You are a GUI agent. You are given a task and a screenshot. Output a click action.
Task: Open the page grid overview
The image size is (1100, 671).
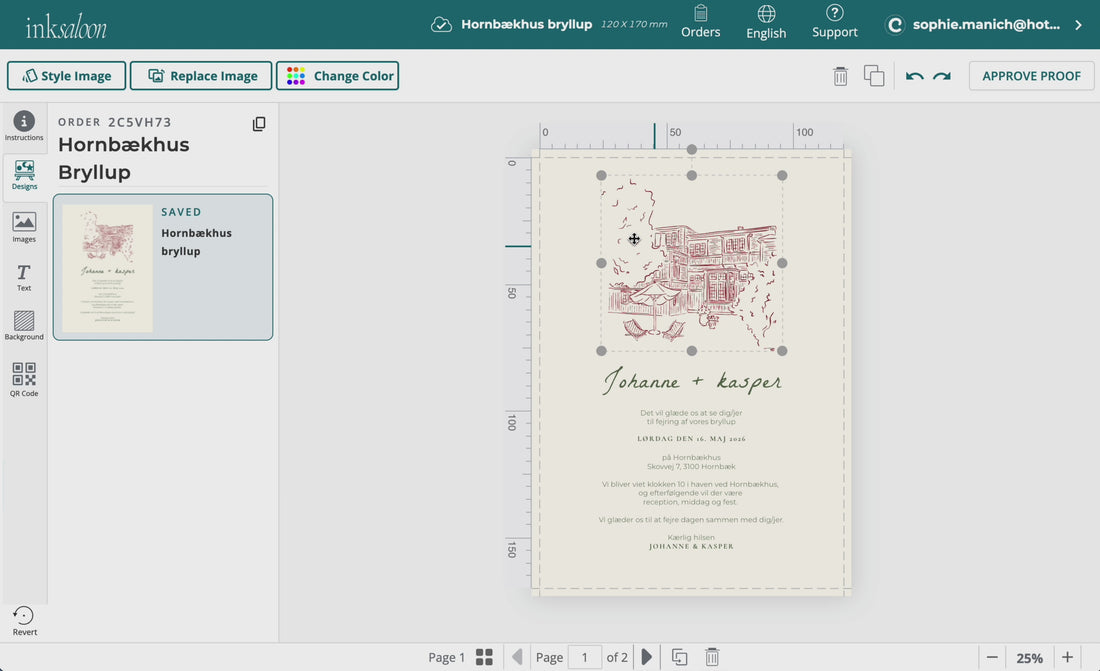pos(484,657)
